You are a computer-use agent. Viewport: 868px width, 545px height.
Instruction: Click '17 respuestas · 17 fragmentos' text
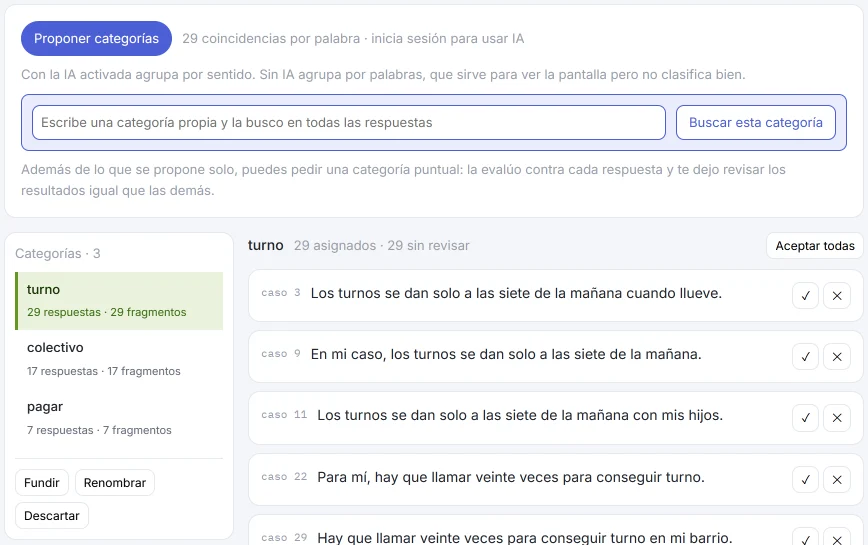tap(104, 371)
